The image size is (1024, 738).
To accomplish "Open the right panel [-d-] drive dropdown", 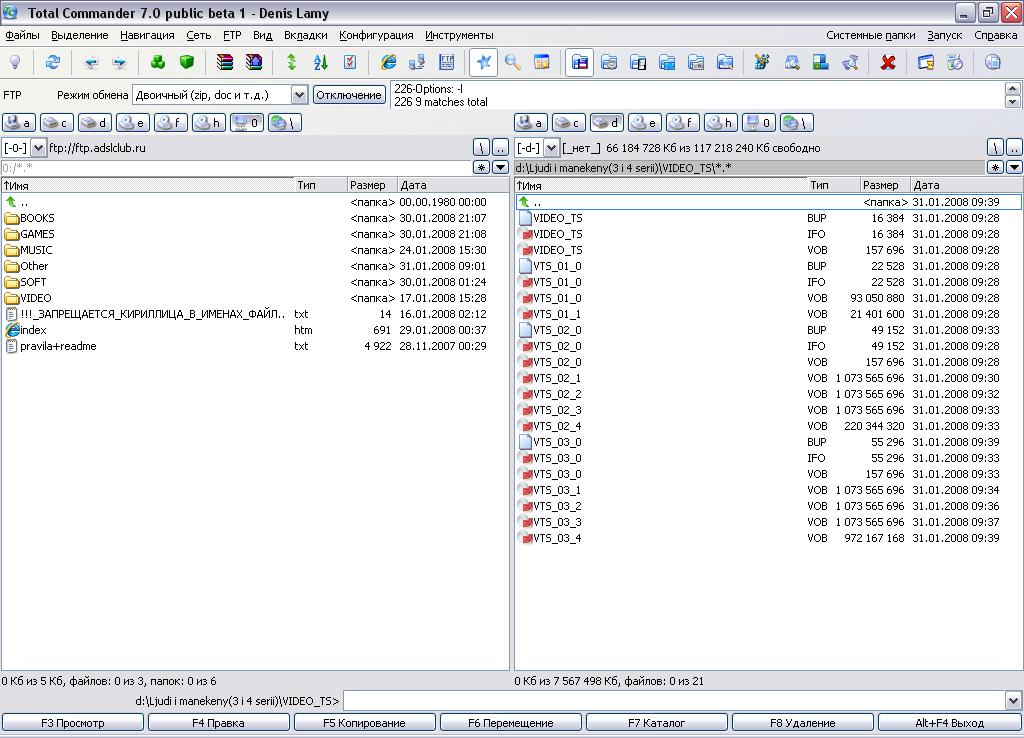I will (x=551, y=148).
